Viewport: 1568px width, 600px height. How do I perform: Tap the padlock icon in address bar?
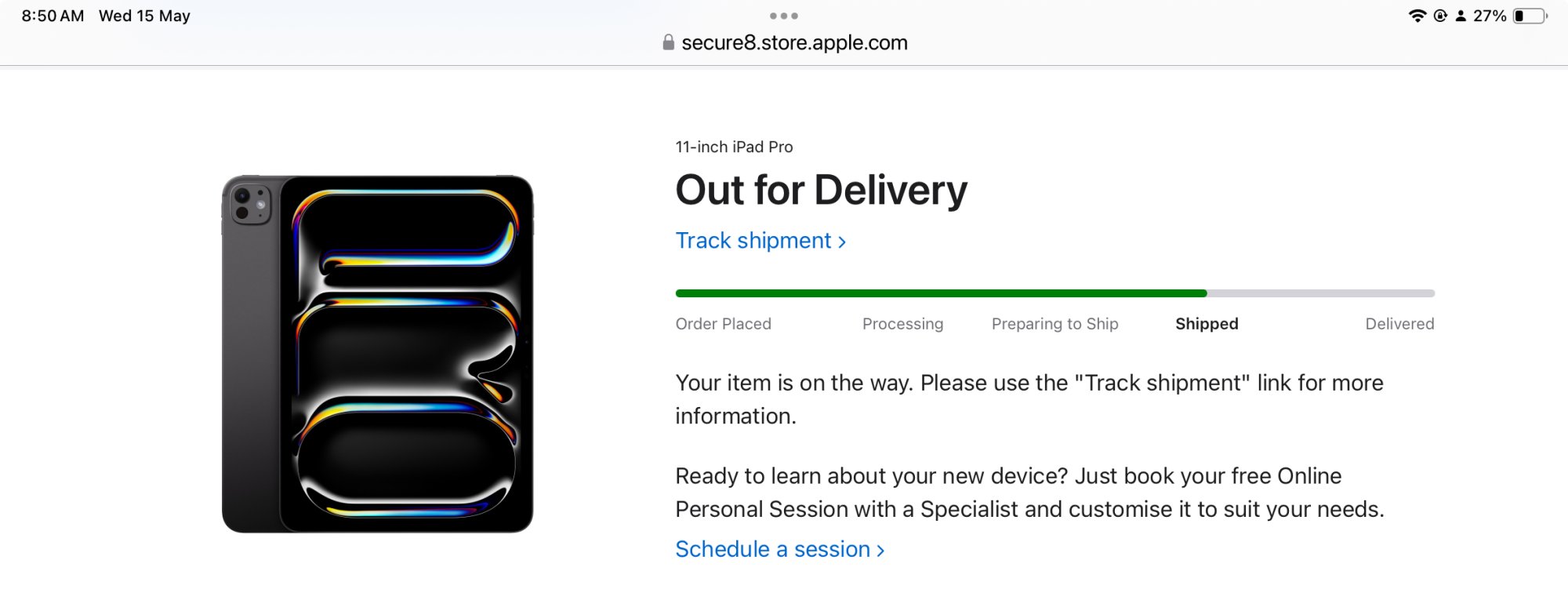[x=668, y=42]
